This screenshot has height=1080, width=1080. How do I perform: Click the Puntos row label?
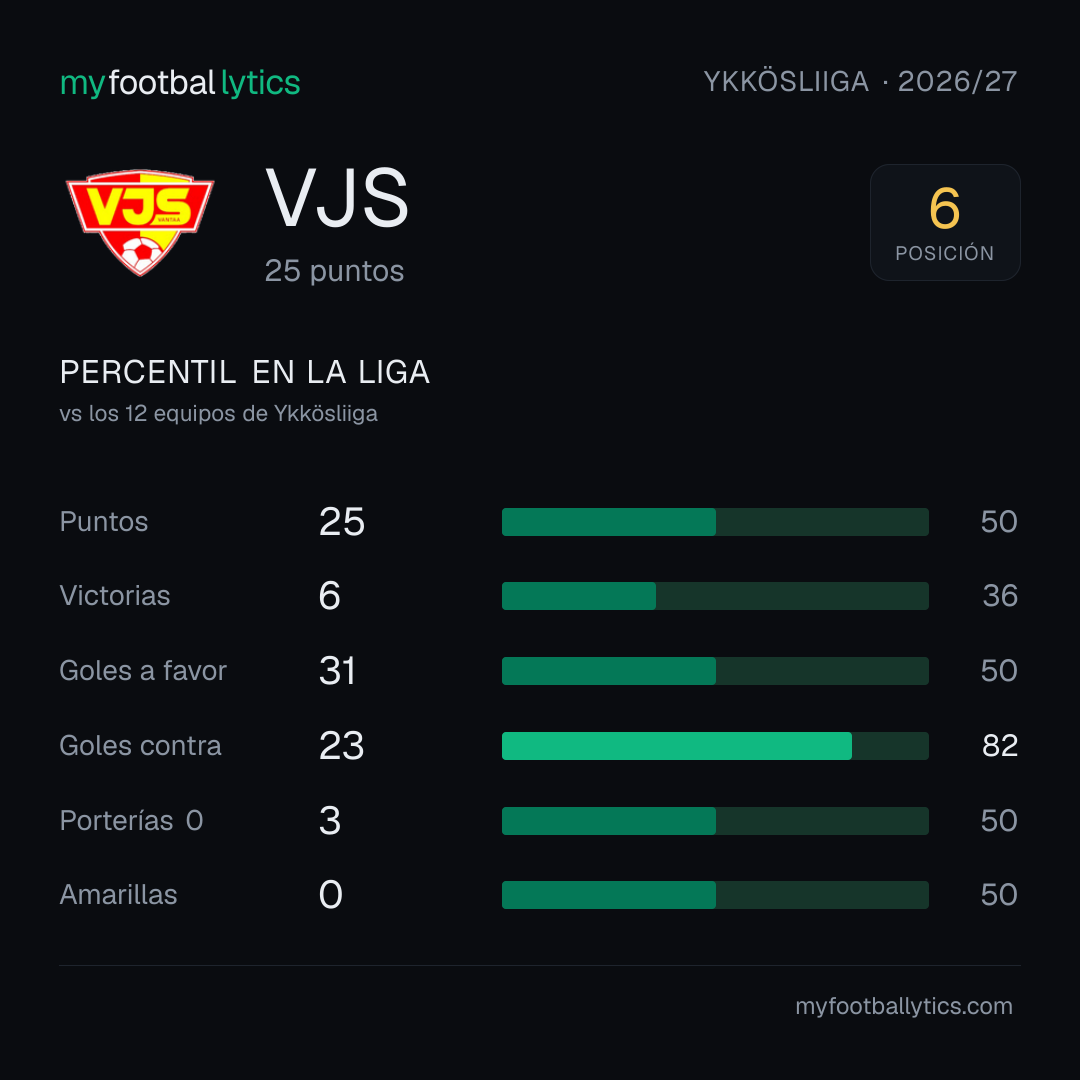tap(104, 522)
